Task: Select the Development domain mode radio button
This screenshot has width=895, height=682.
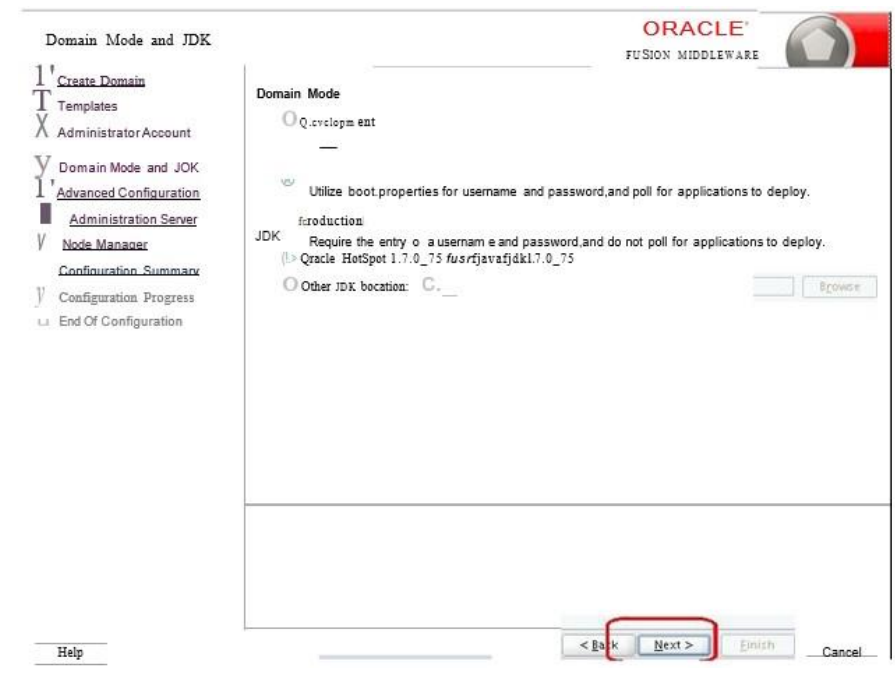Action: [x=290, y=119]
